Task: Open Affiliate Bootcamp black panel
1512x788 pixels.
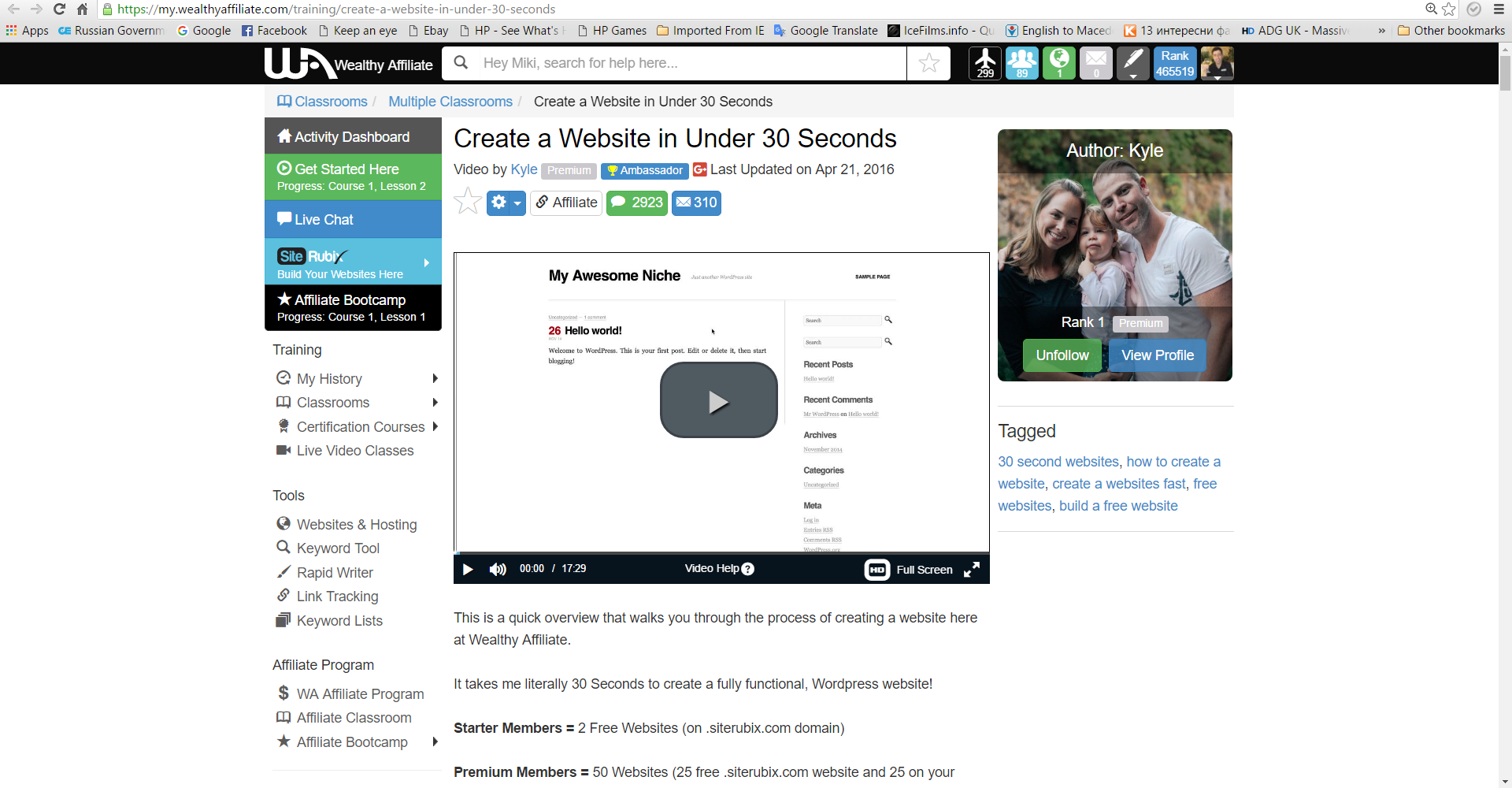Action: pos(353,307)
